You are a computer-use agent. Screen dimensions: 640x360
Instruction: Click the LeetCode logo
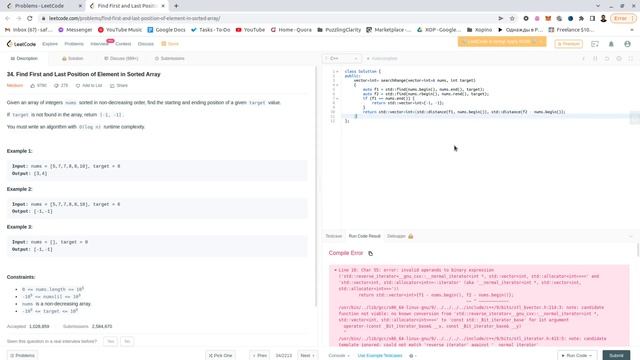pos(21,44)
